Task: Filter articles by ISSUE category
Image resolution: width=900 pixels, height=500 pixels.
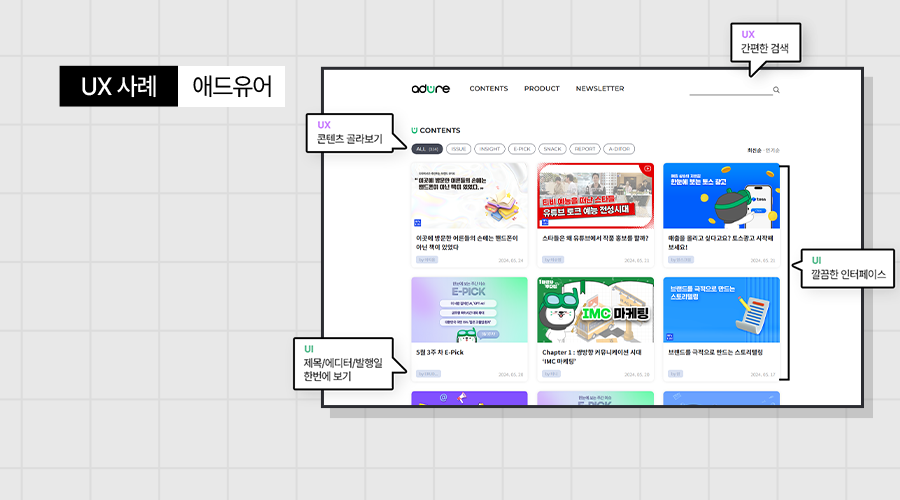Action: coord(458,149)
